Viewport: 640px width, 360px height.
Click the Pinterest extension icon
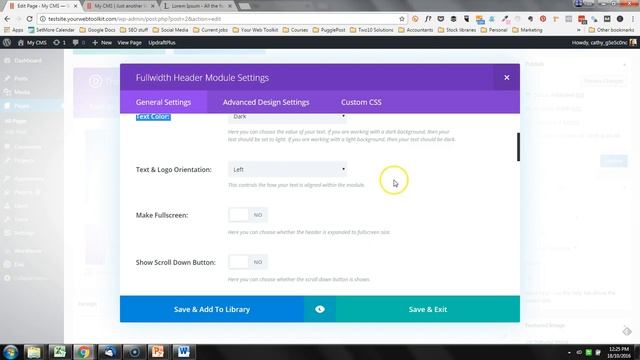click(x=543, y=19)
